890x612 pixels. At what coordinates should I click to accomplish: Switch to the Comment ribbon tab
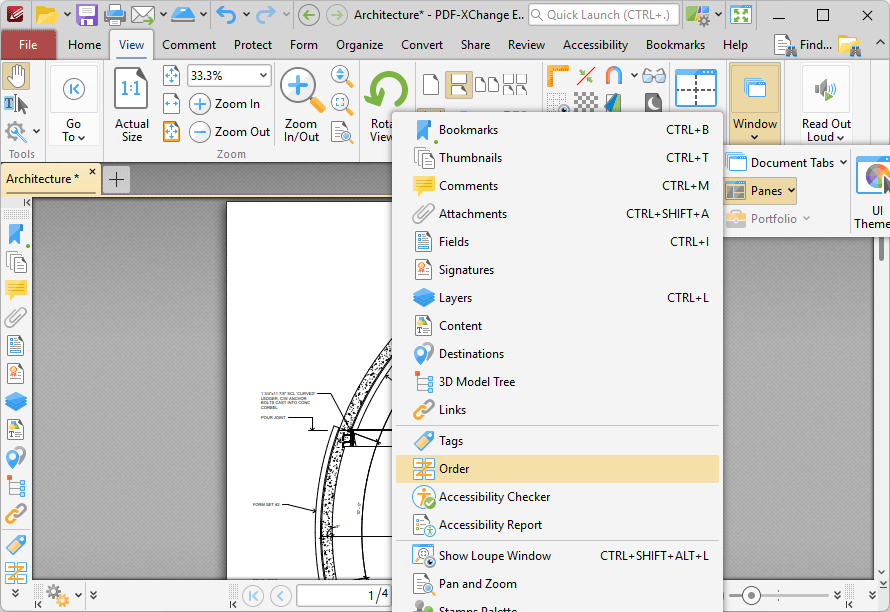189,45
